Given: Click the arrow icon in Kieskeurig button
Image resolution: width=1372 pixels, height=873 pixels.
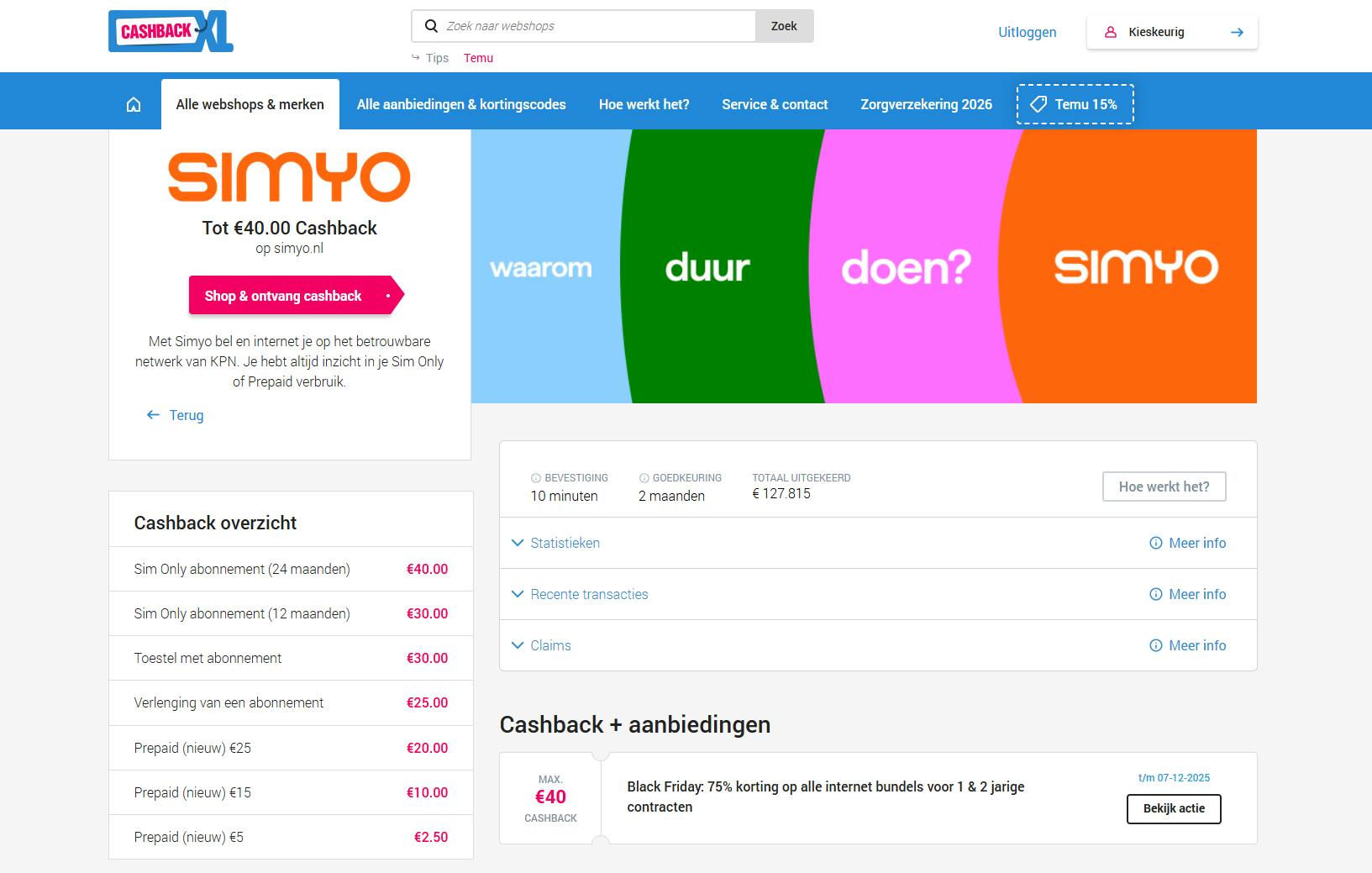Looking at the screenshot, I should pos(1237,32).
